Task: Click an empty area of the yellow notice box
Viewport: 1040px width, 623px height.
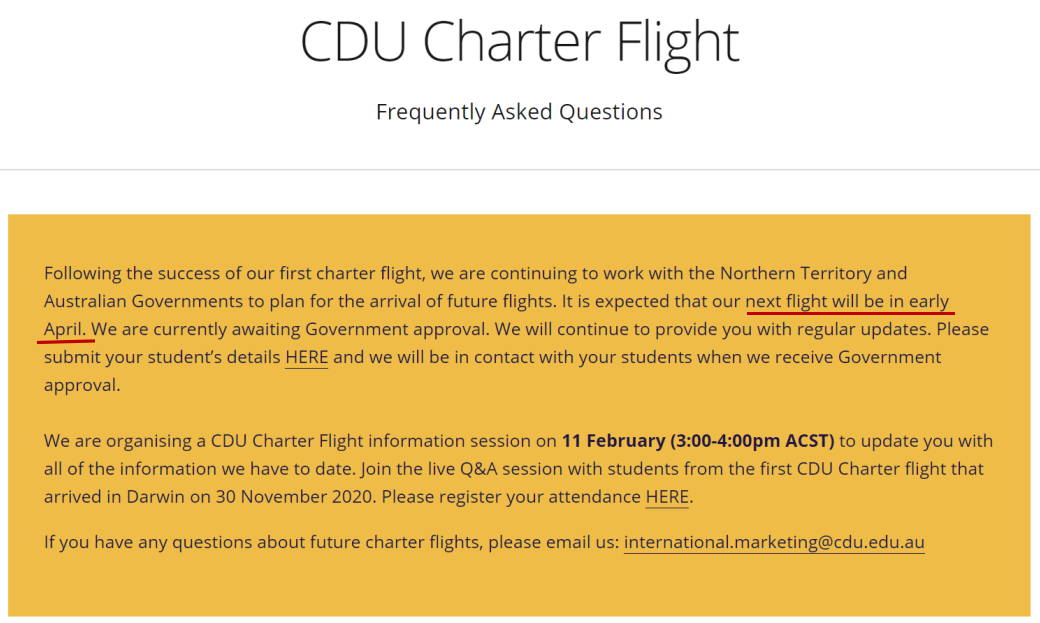Action: click(x=519, y=587)
